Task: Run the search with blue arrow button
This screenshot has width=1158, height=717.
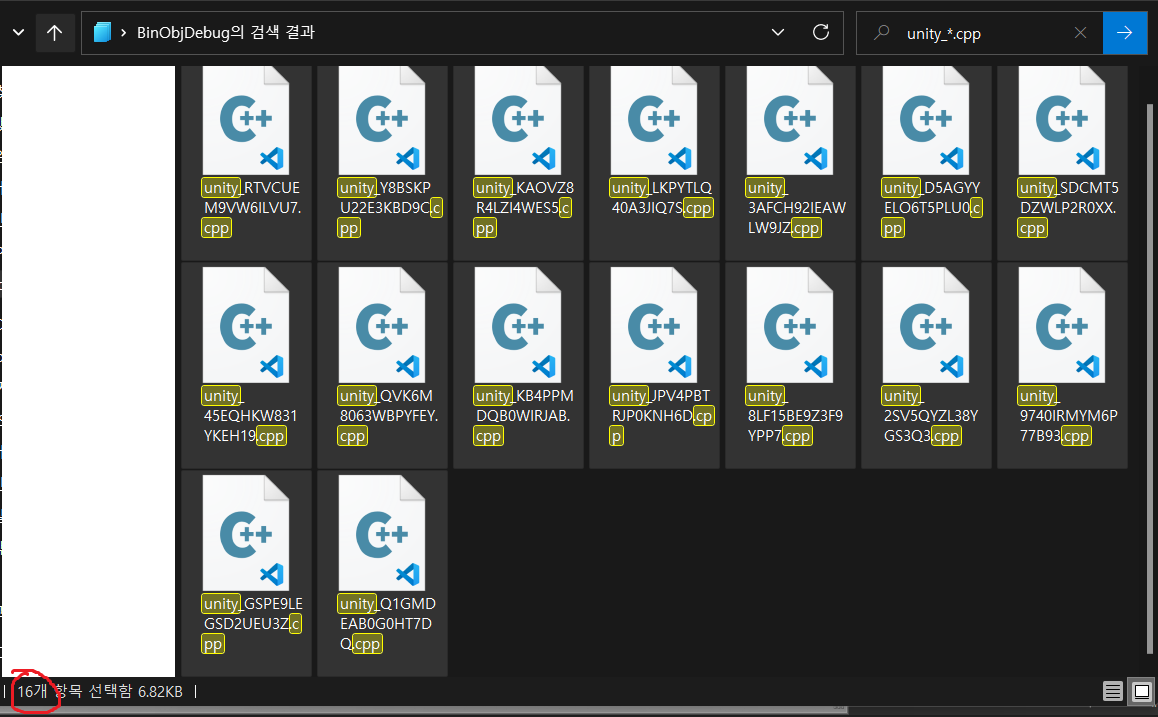Action: tap(1124, 33)
